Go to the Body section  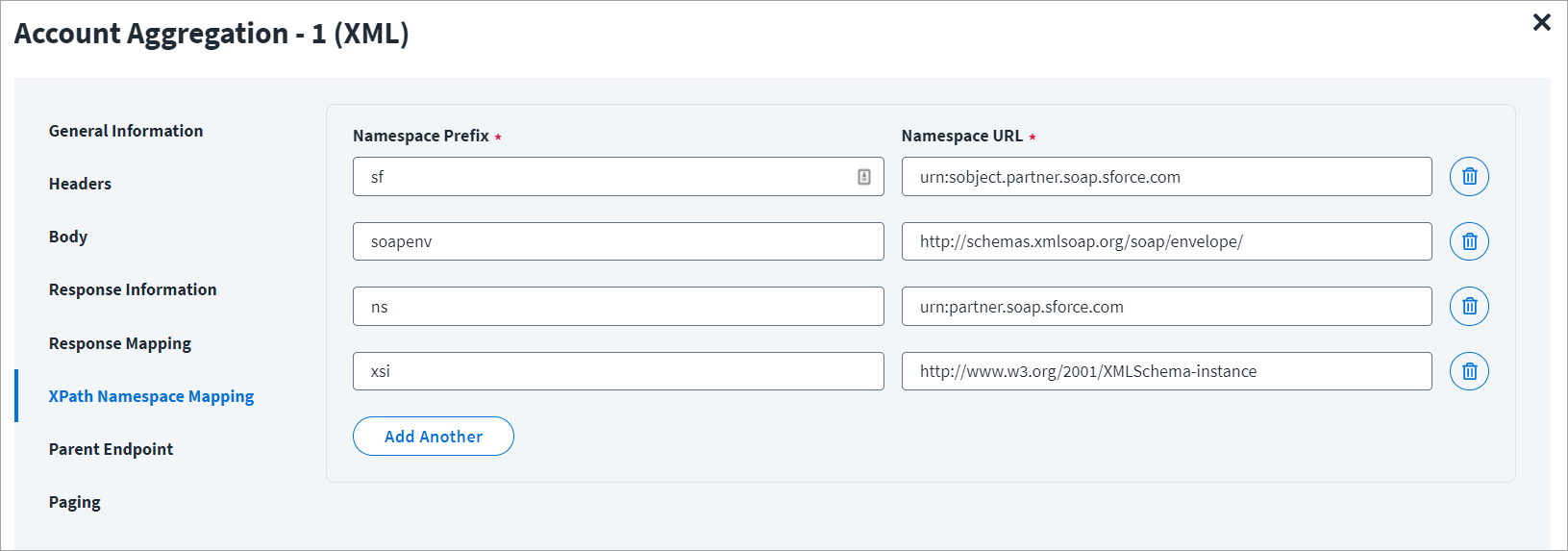(68, 237)
